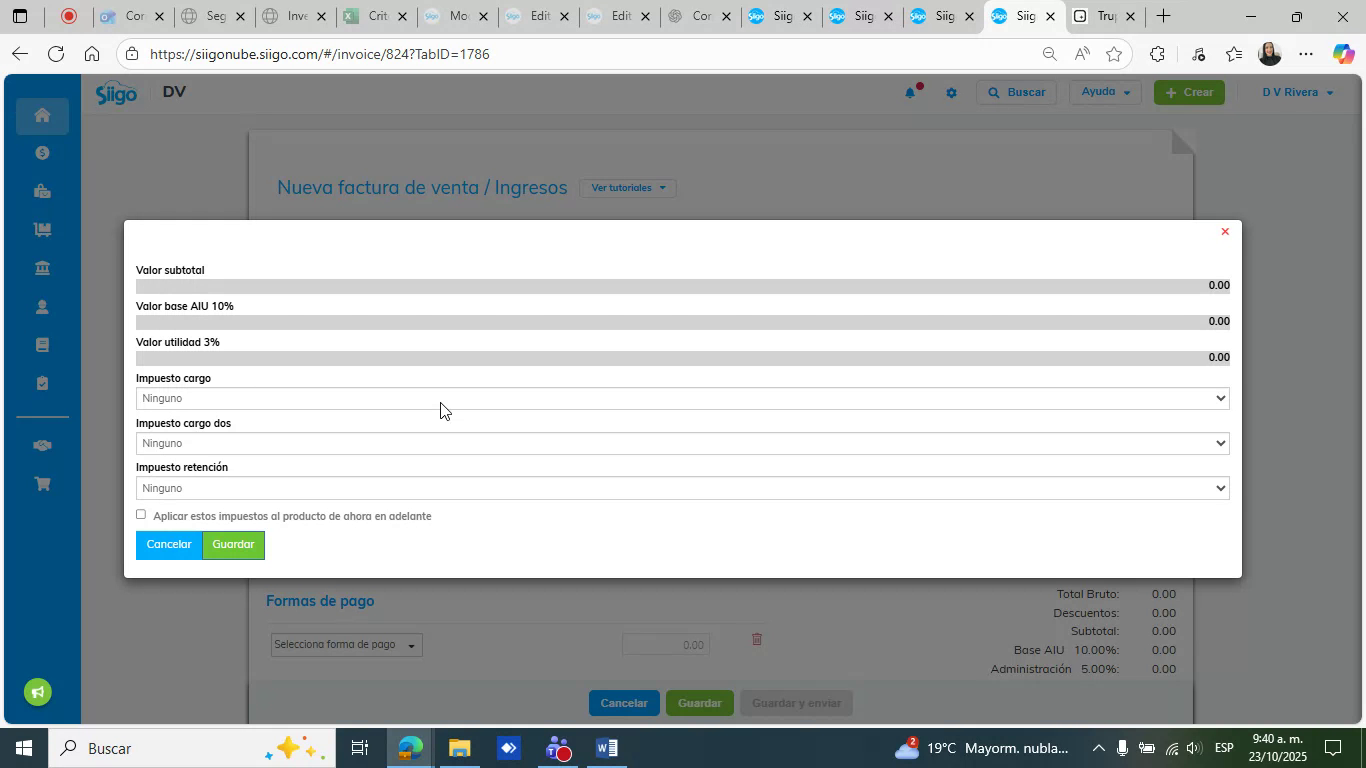Click the page Cancelar button at bottom
This screenshot has width=1366, height=768.
624,703
